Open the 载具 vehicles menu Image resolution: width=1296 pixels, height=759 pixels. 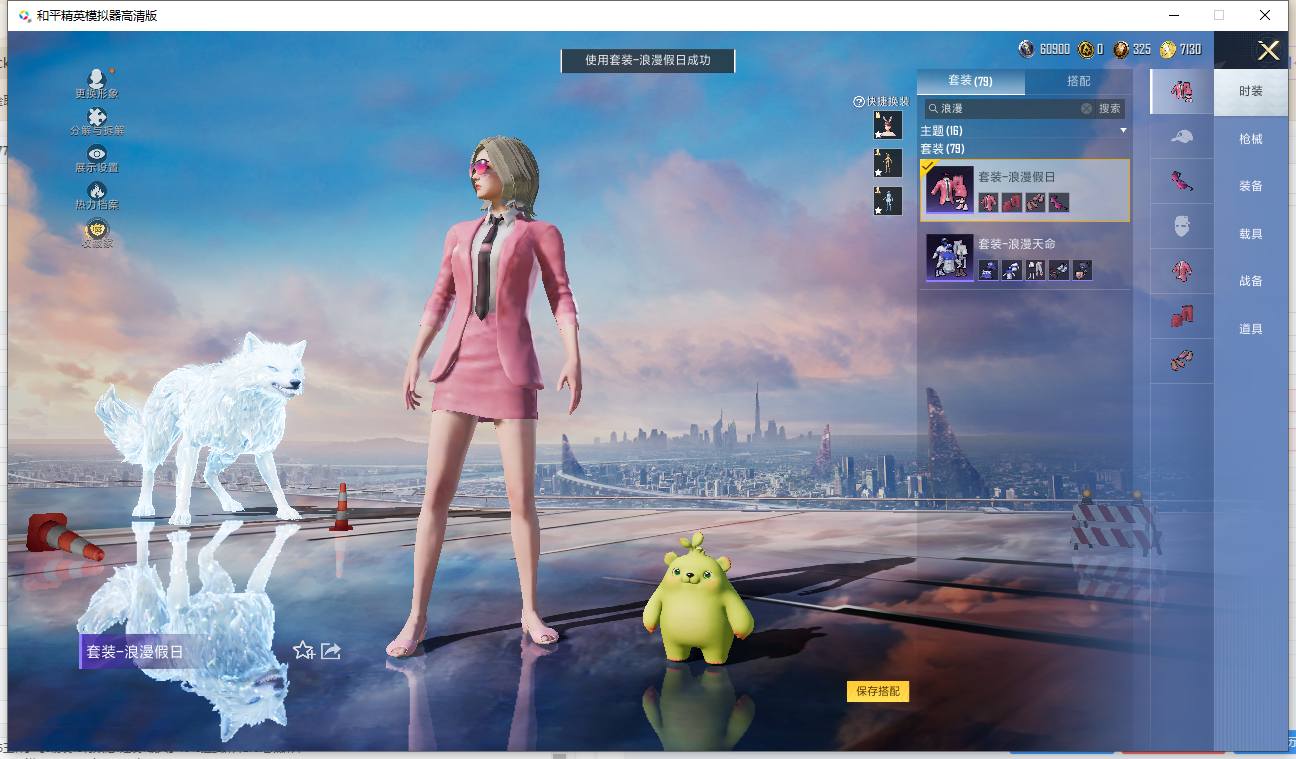pyautogui.click(x=1251, y=234)
